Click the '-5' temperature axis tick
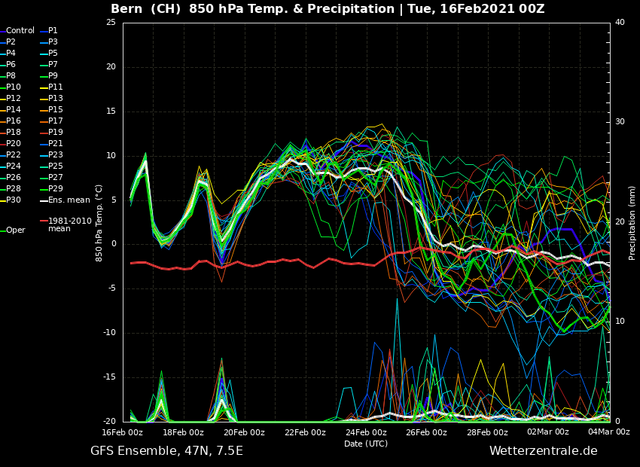Viewport: 640px width, 467px height. pyautogui.click(x=112, y=289)
